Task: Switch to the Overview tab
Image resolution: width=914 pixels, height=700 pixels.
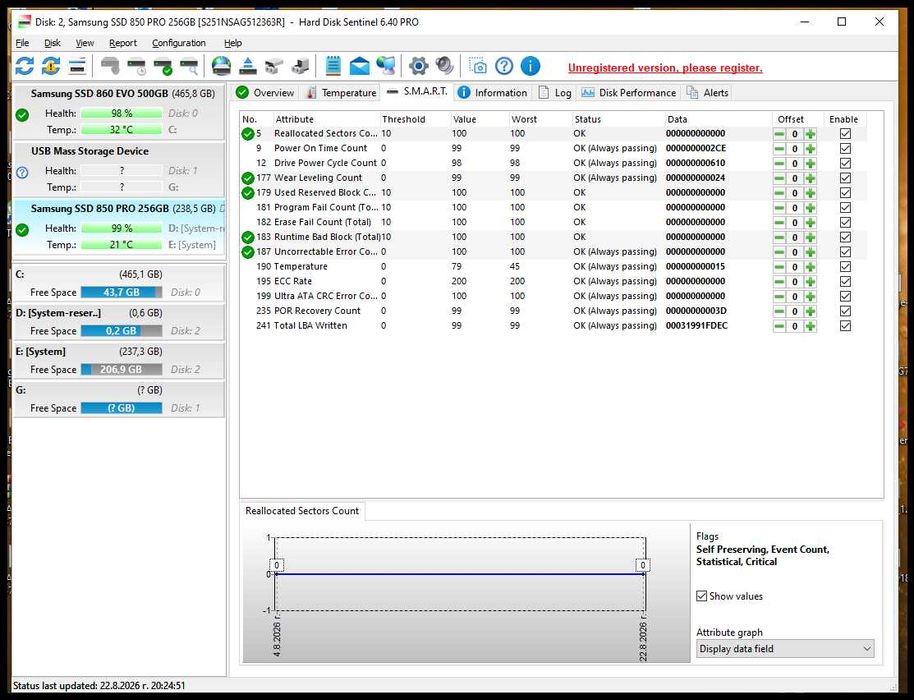Action: tap(266, 93)
